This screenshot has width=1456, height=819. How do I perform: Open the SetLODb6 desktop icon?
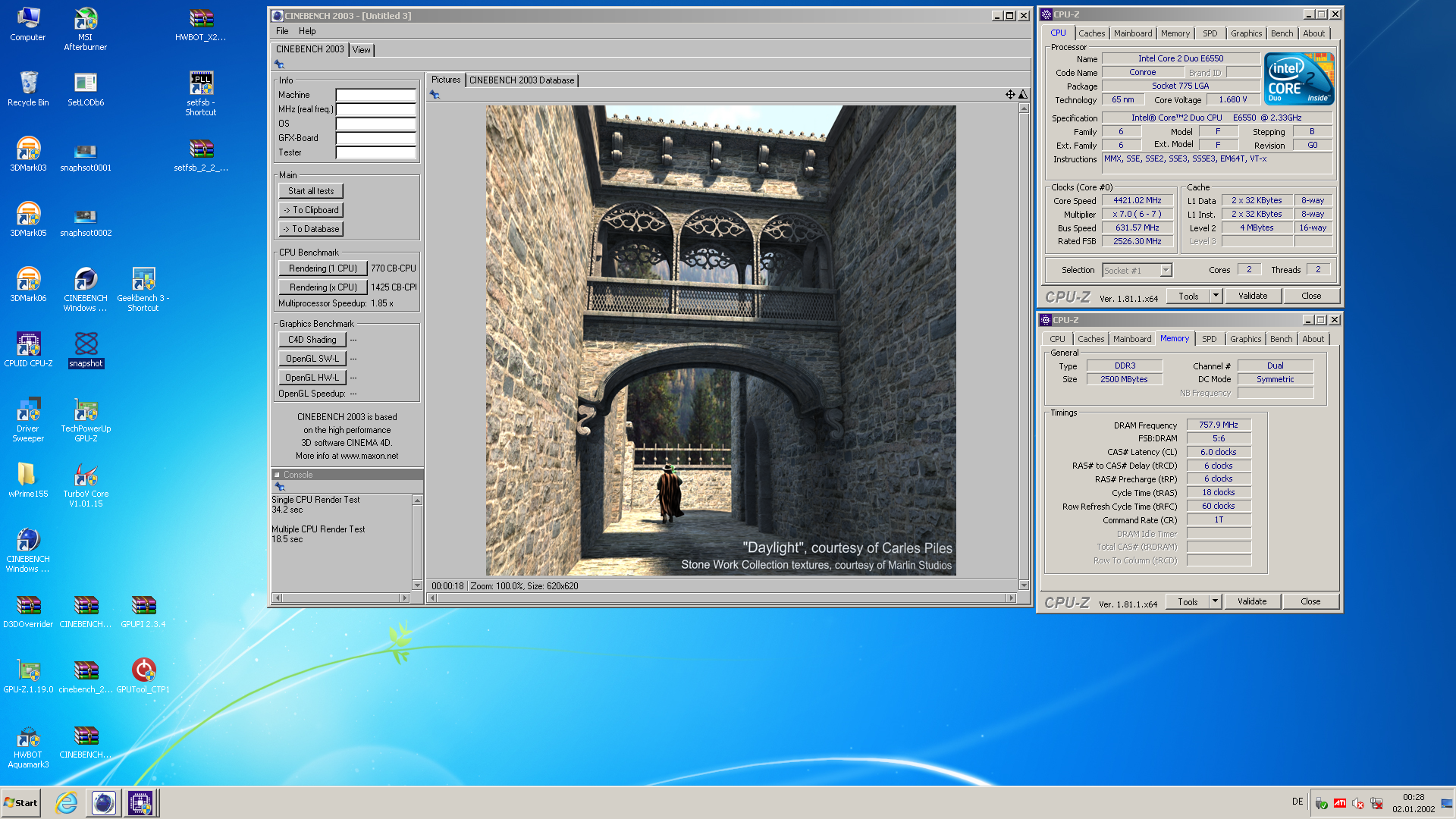coord(86,89)
